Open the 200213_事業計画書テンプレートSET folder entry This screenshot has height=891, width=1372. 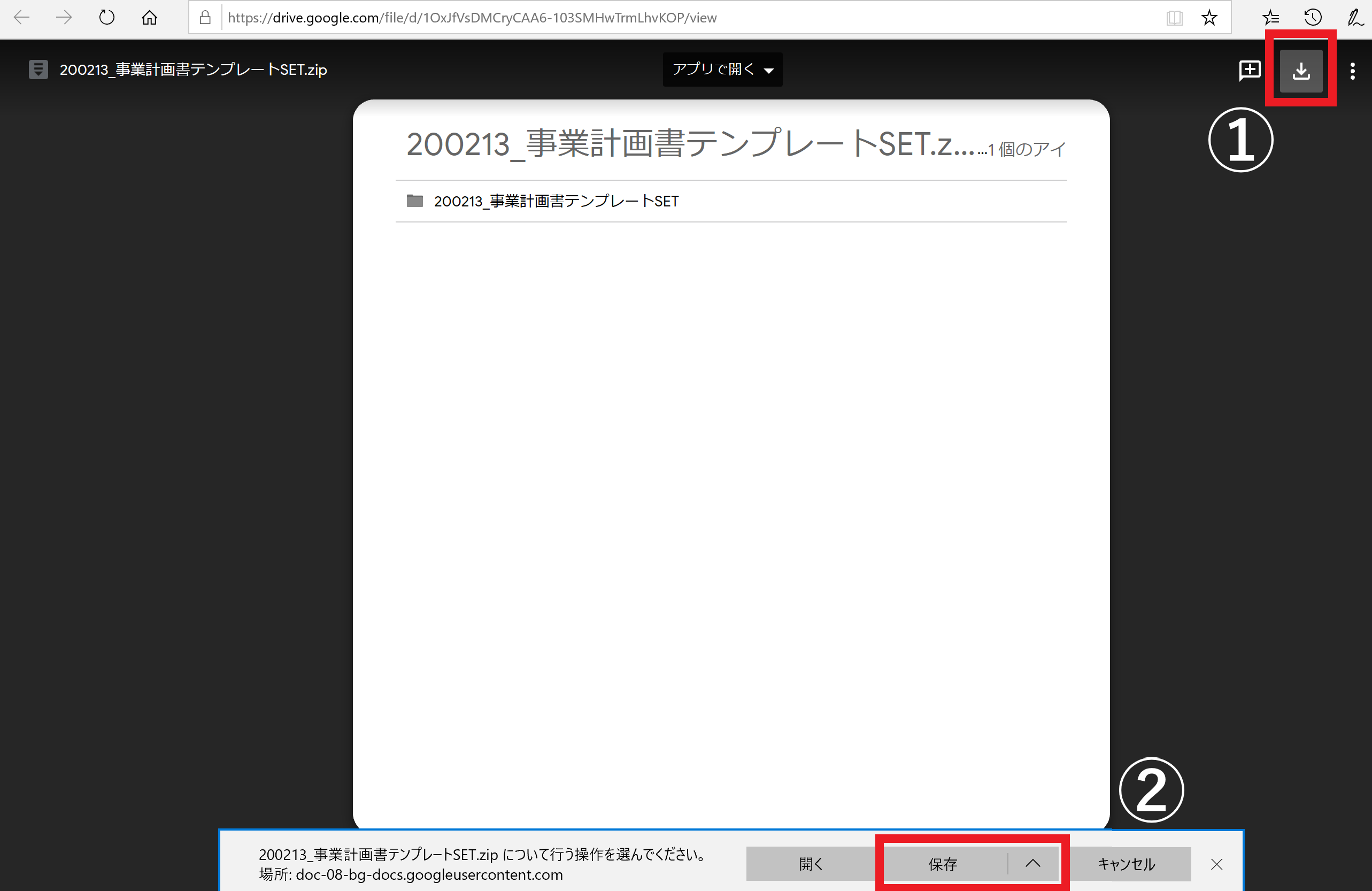pos(556,201)
